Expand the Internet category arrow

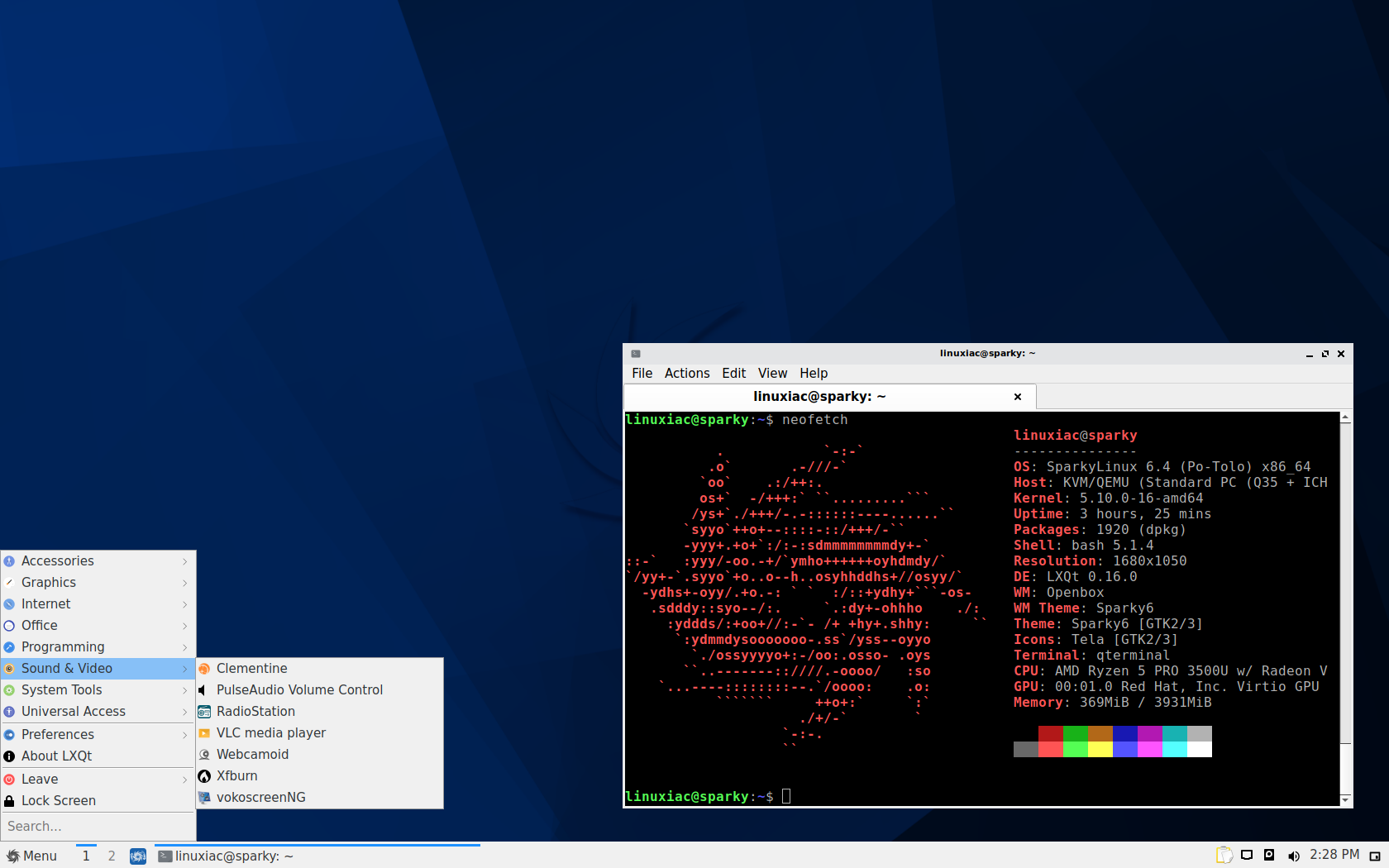[185, 604]
